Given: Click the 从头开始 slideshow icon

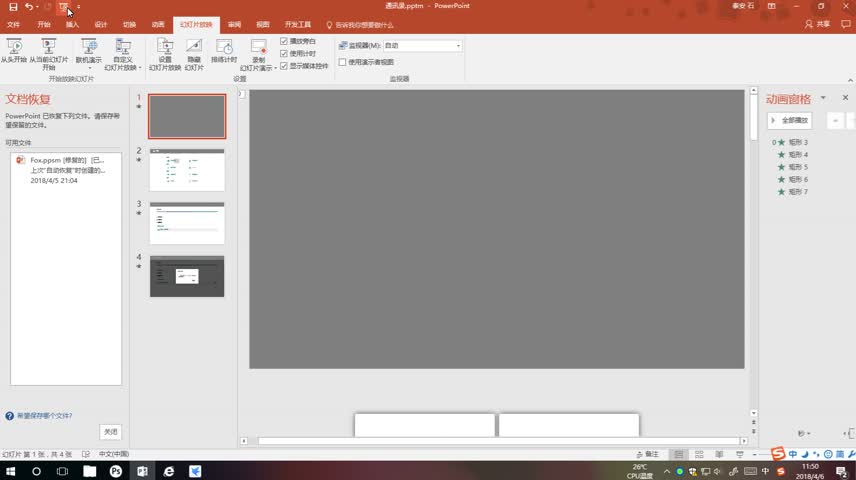Looking at the screenshot, I should 14,46.
